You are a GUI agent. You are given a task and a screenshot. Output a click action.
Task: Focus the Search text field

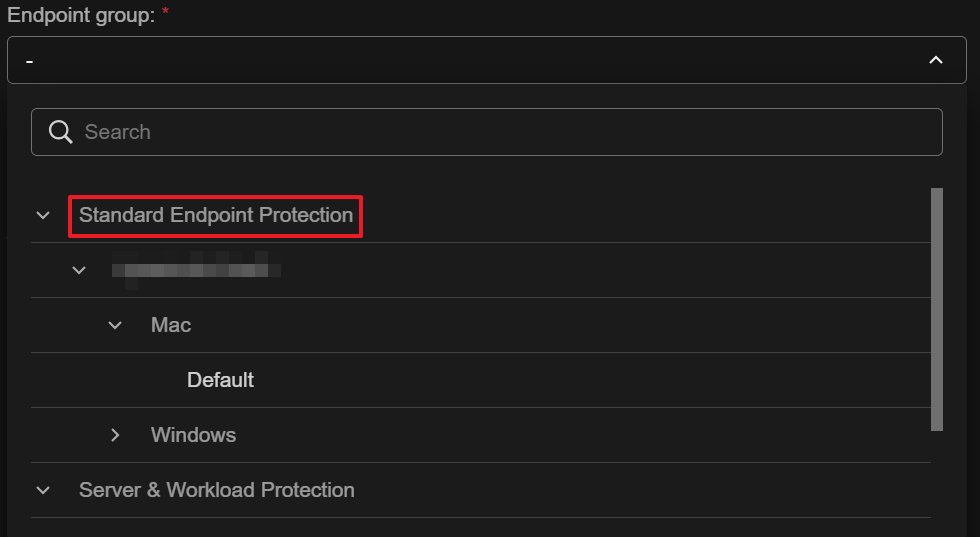[x=500, y=132]
